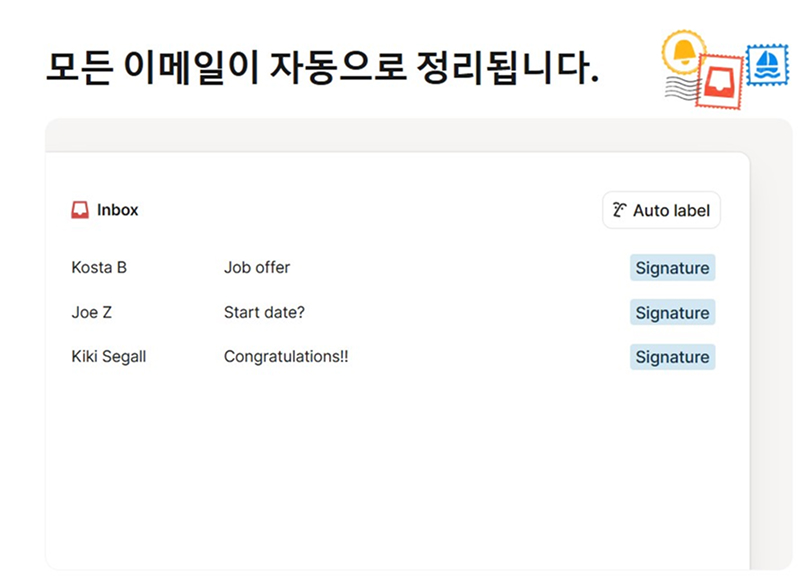The height and width of the screenshot is (579, 800).
Task: Click Signature tag on the Joe Z row
Action: (x=672, y=313)
